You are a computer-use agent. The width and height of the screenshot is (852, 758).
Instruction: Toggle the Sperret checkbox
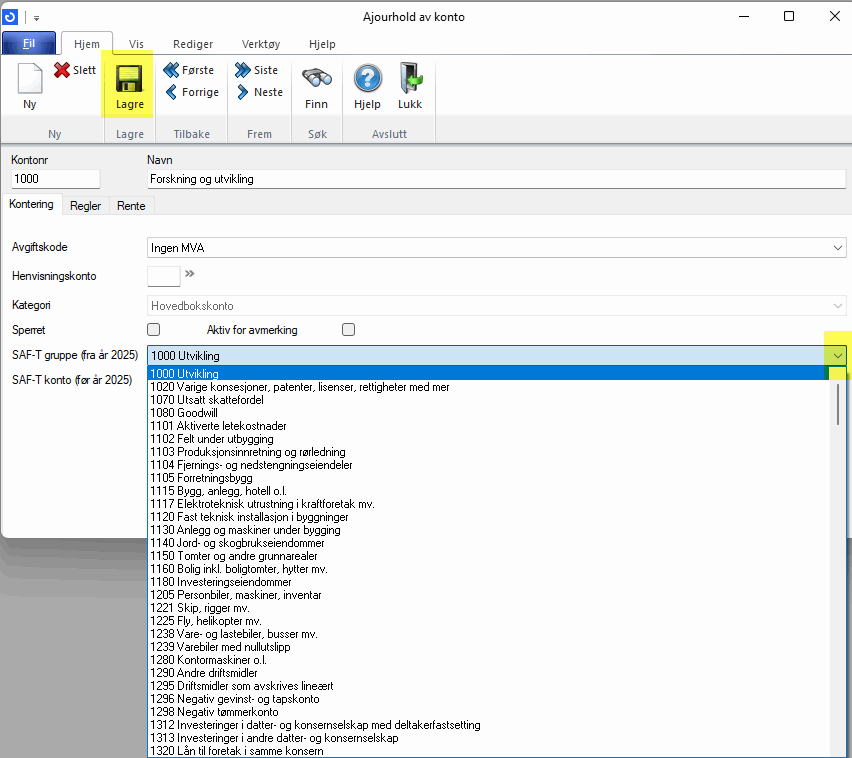coord(154,329)
